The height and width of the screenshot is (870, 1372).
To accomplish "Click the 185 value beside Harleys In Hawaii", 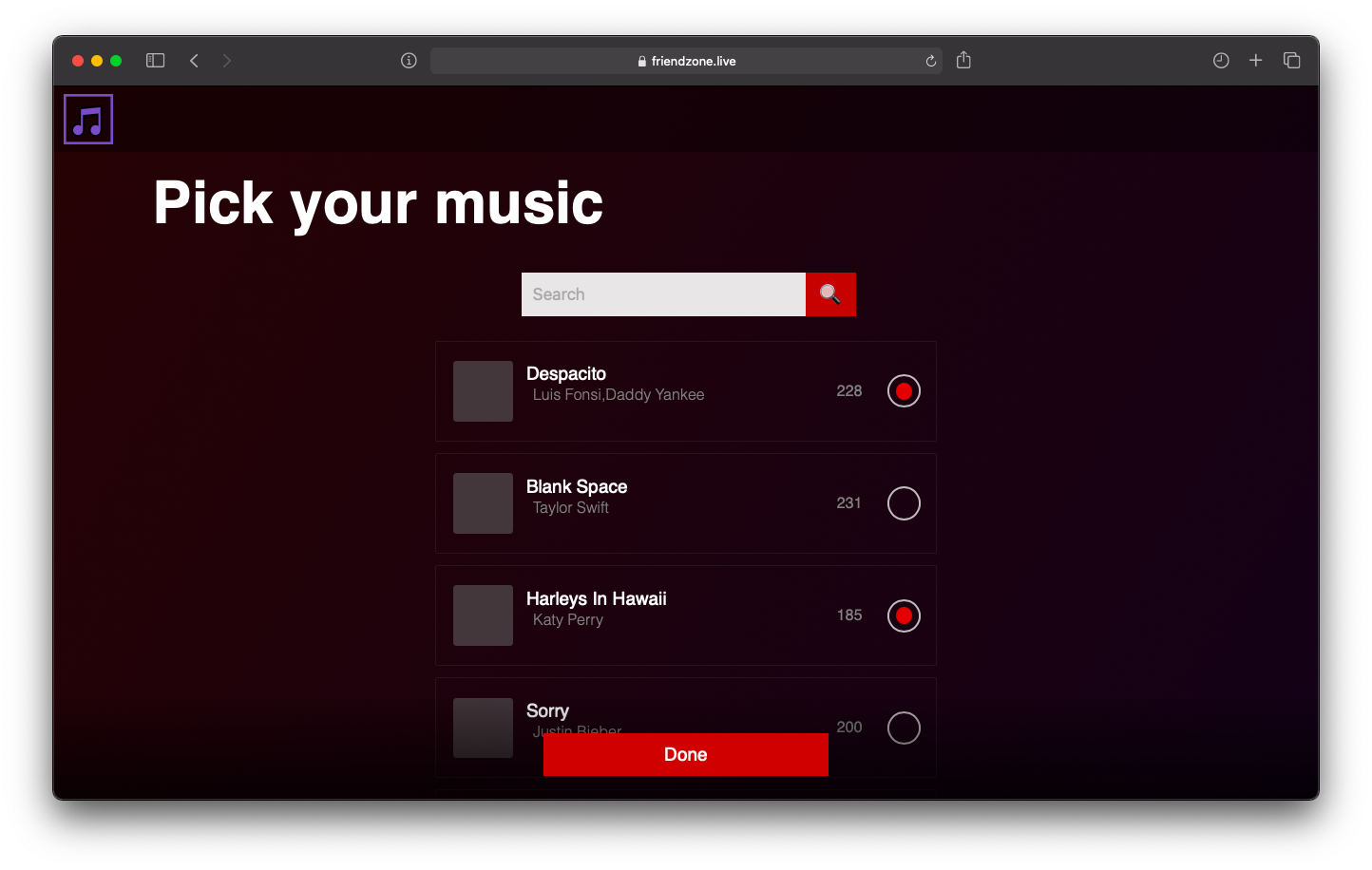I will (x=849, y=615).
